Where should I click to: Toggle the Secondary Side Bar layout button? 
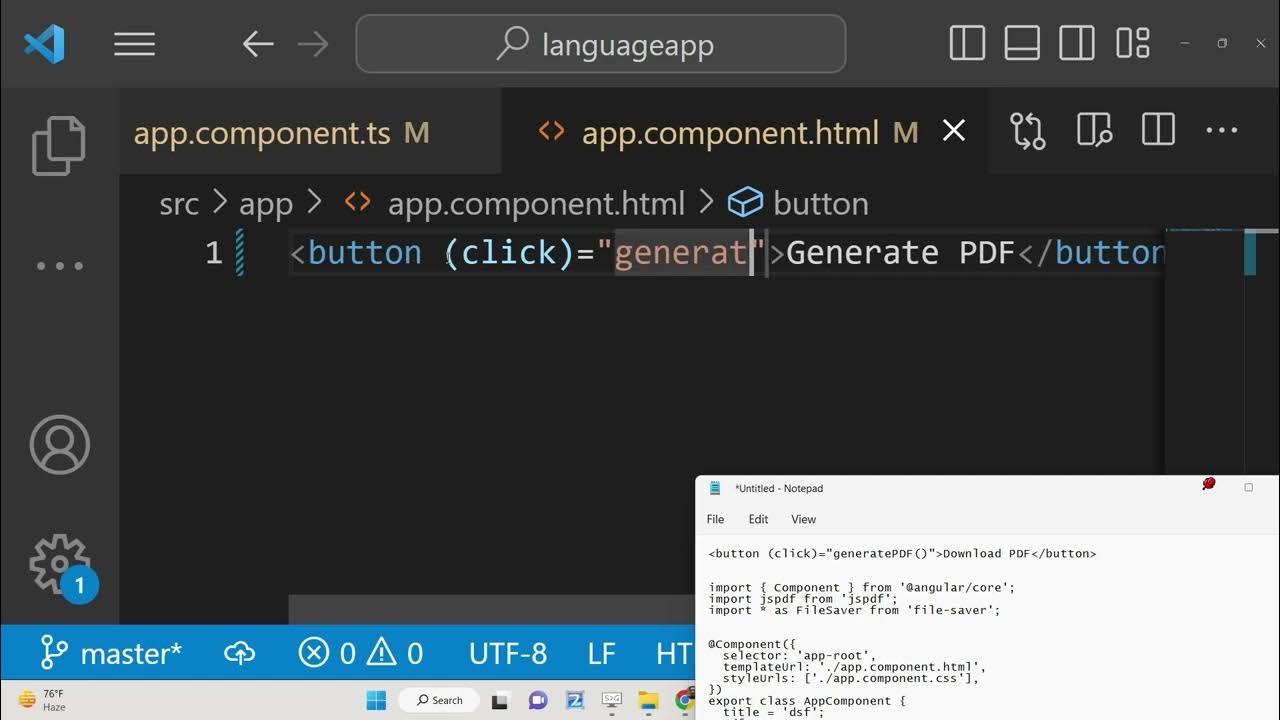tap(1077, 44)
